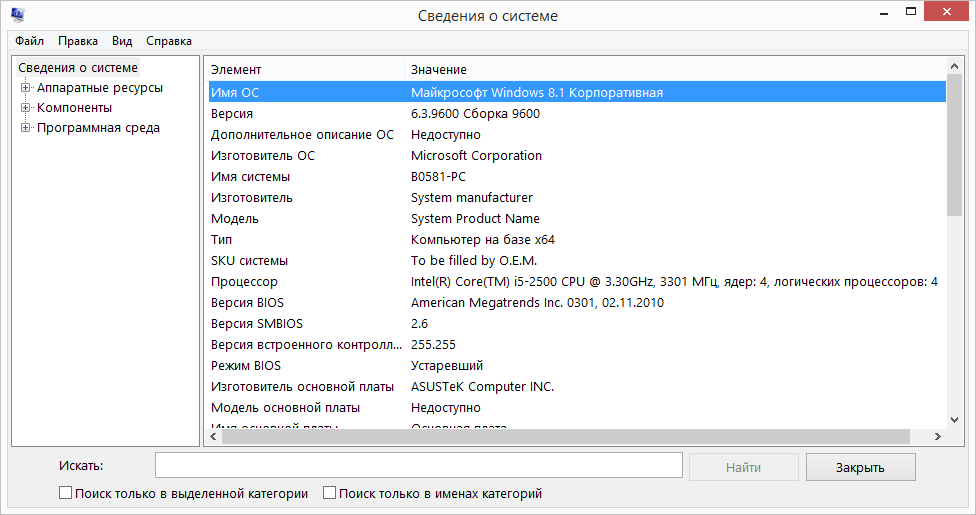
Task: Click the Искать search input field
Action: (419, 466)
